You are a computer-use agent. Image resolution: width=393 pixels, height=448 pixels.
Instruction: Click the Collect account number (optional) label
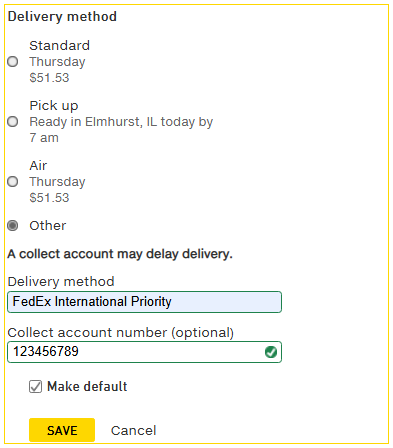click(x=121, y=333)
